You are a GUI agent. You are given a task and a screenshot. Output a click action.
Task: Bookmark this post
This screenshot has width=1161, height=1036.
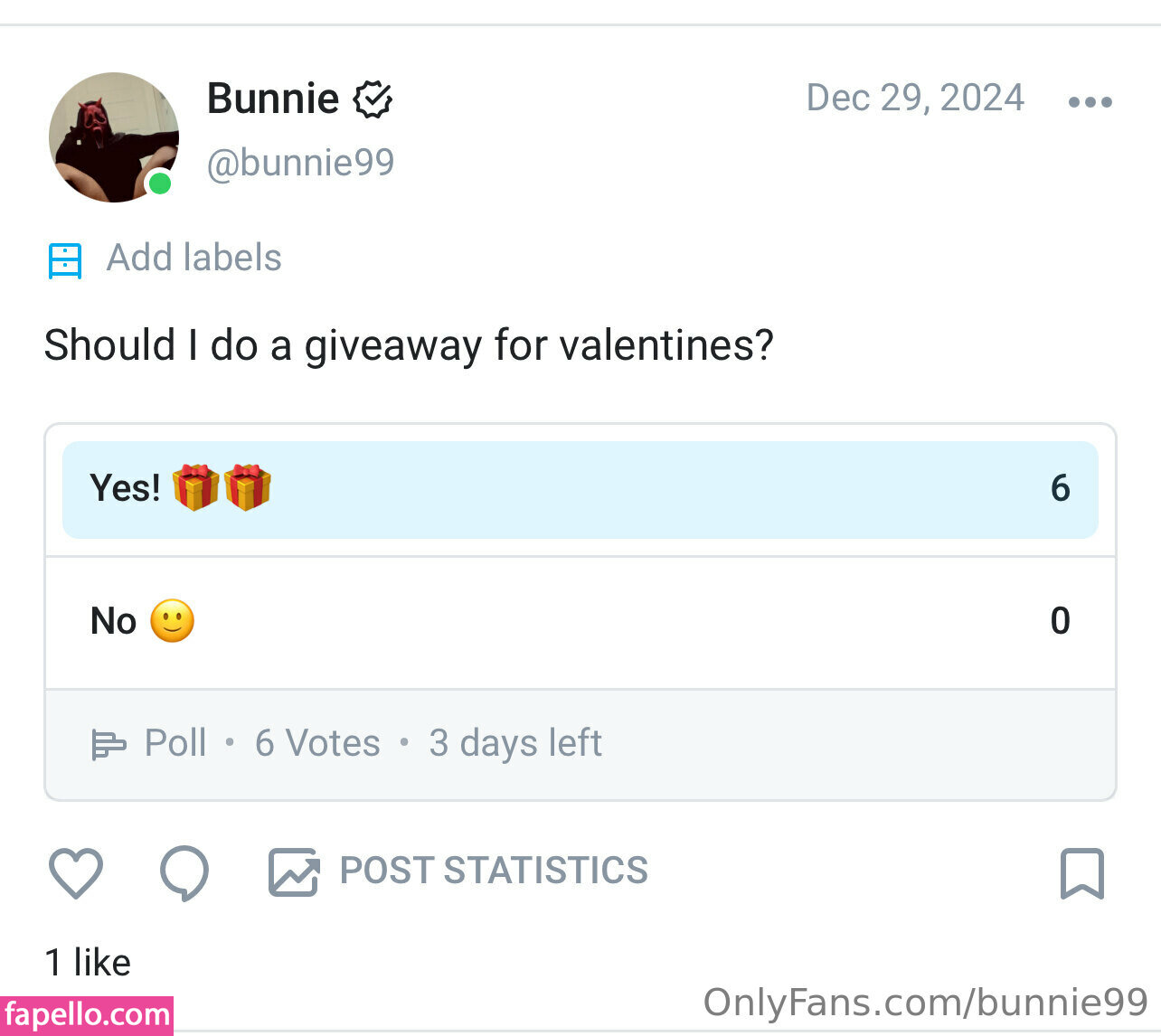pos(1081,873)
